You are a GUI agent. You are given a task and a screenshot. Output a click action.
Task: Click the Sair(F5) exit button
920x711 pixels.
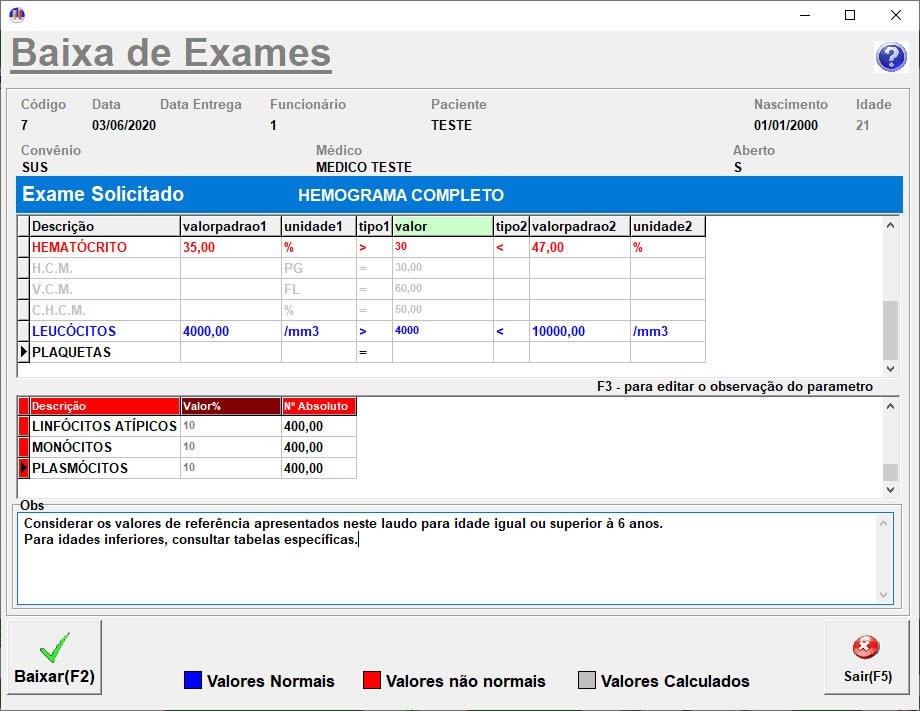(x=867, y=658)
